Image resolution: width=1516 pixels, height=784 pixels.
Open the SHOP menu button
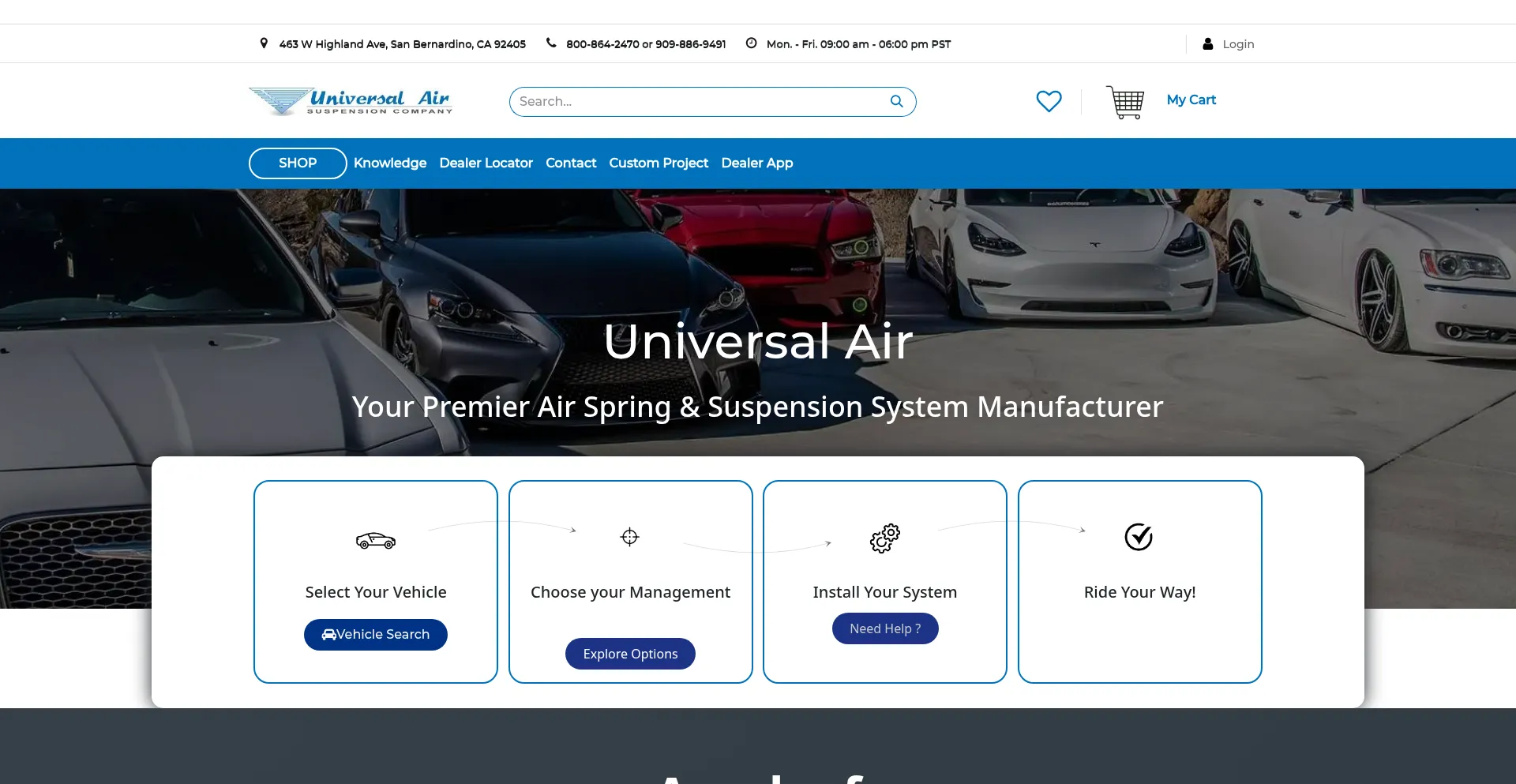(298, 163)
